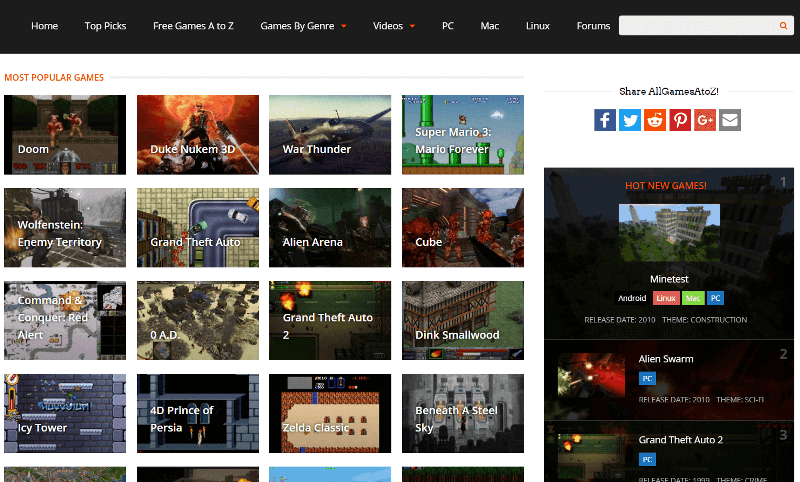Share the site on Facebook

[605, 120]
